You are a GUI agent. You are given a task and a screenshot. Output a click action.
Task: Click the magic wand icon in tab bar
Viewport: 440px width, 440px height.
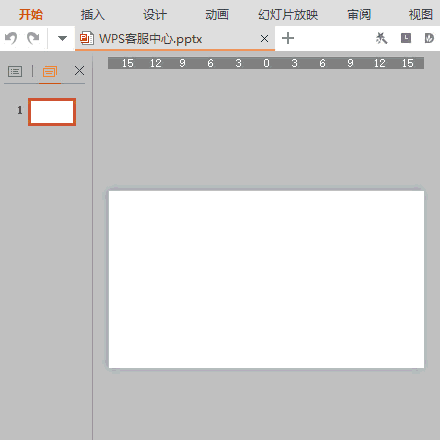tap(381, 38)
